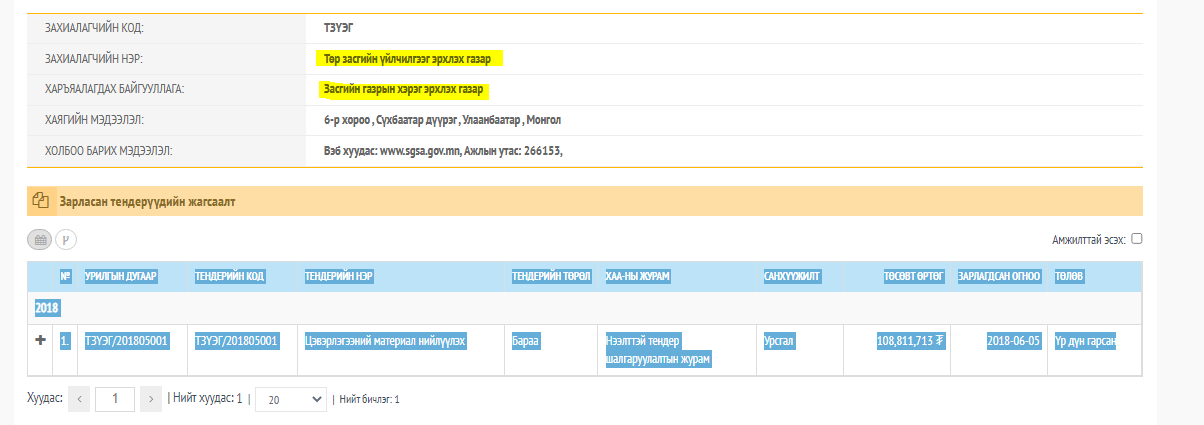Click the calendar grouping icon button
Viewport: 1204px width, 425px height.
40,240
